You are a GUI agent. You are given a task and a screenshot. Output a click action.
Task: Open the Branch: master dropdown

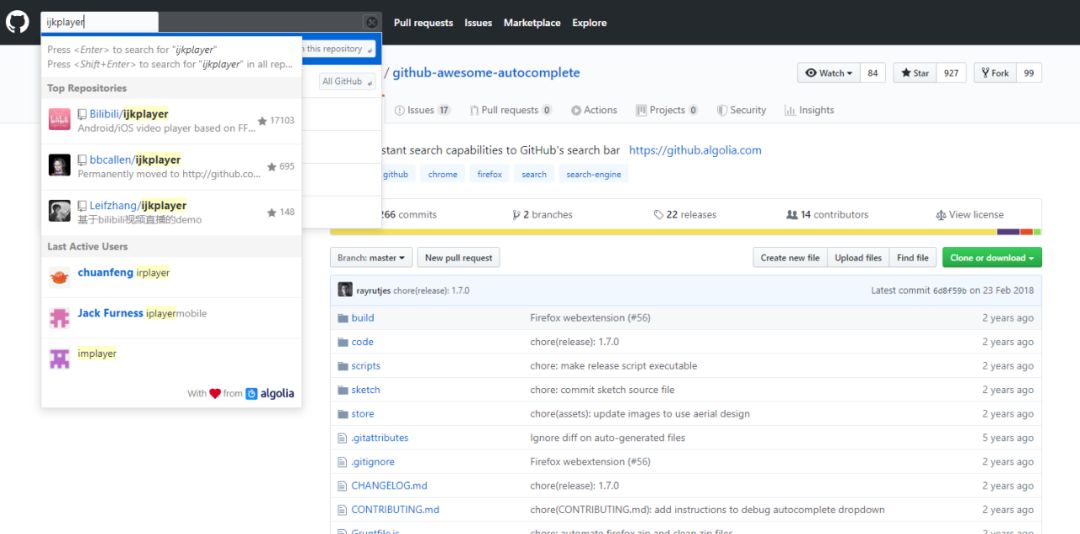[371, 258]
